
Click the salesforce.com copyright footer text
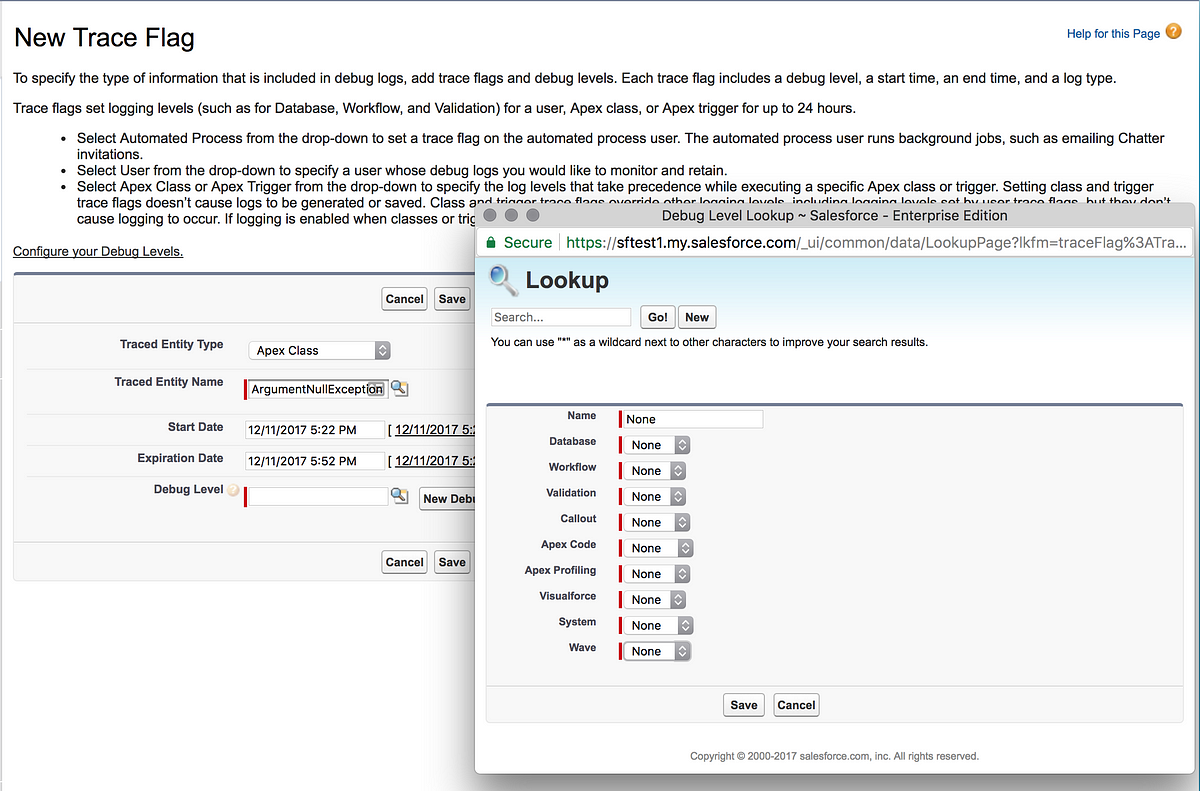(834, 756)
